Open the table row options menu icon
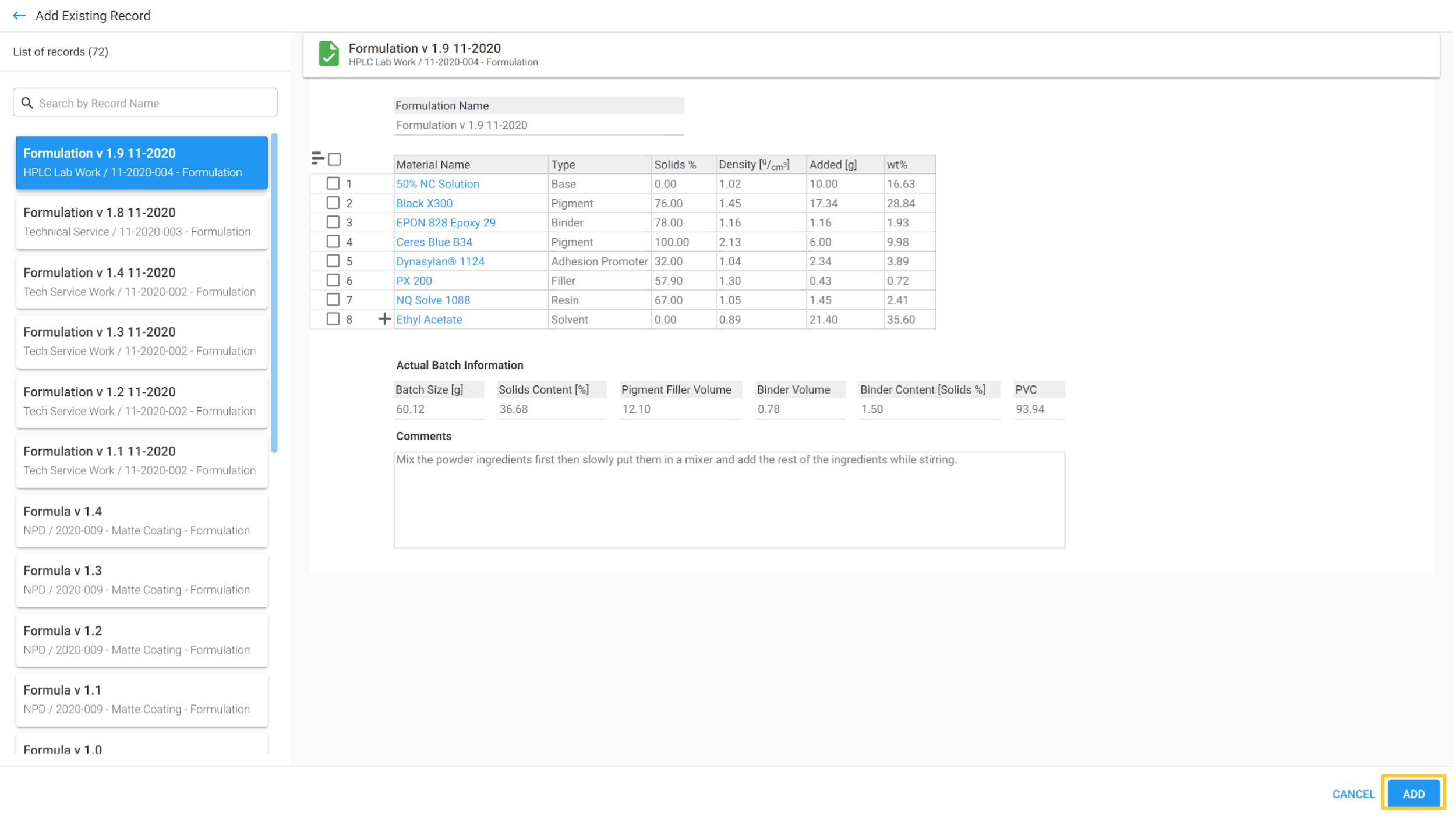 (x=318, y=158)
